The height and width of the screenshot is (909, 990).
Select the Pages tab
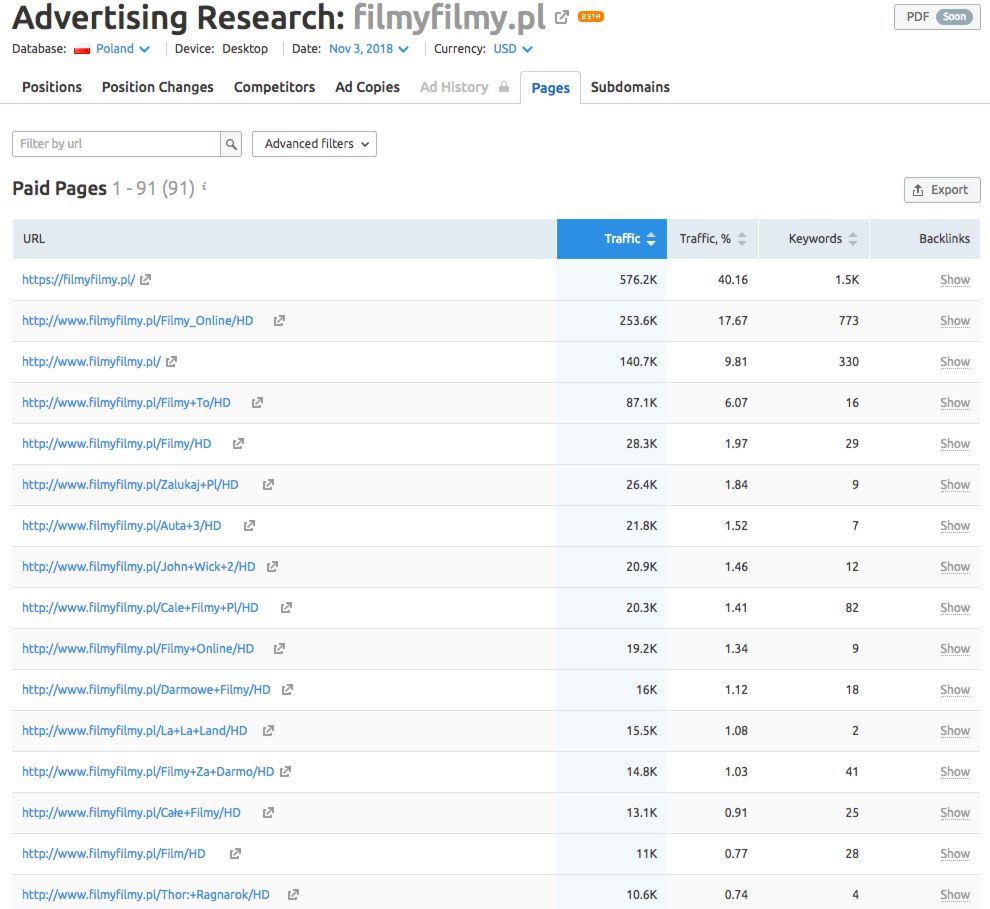[551, 88]
